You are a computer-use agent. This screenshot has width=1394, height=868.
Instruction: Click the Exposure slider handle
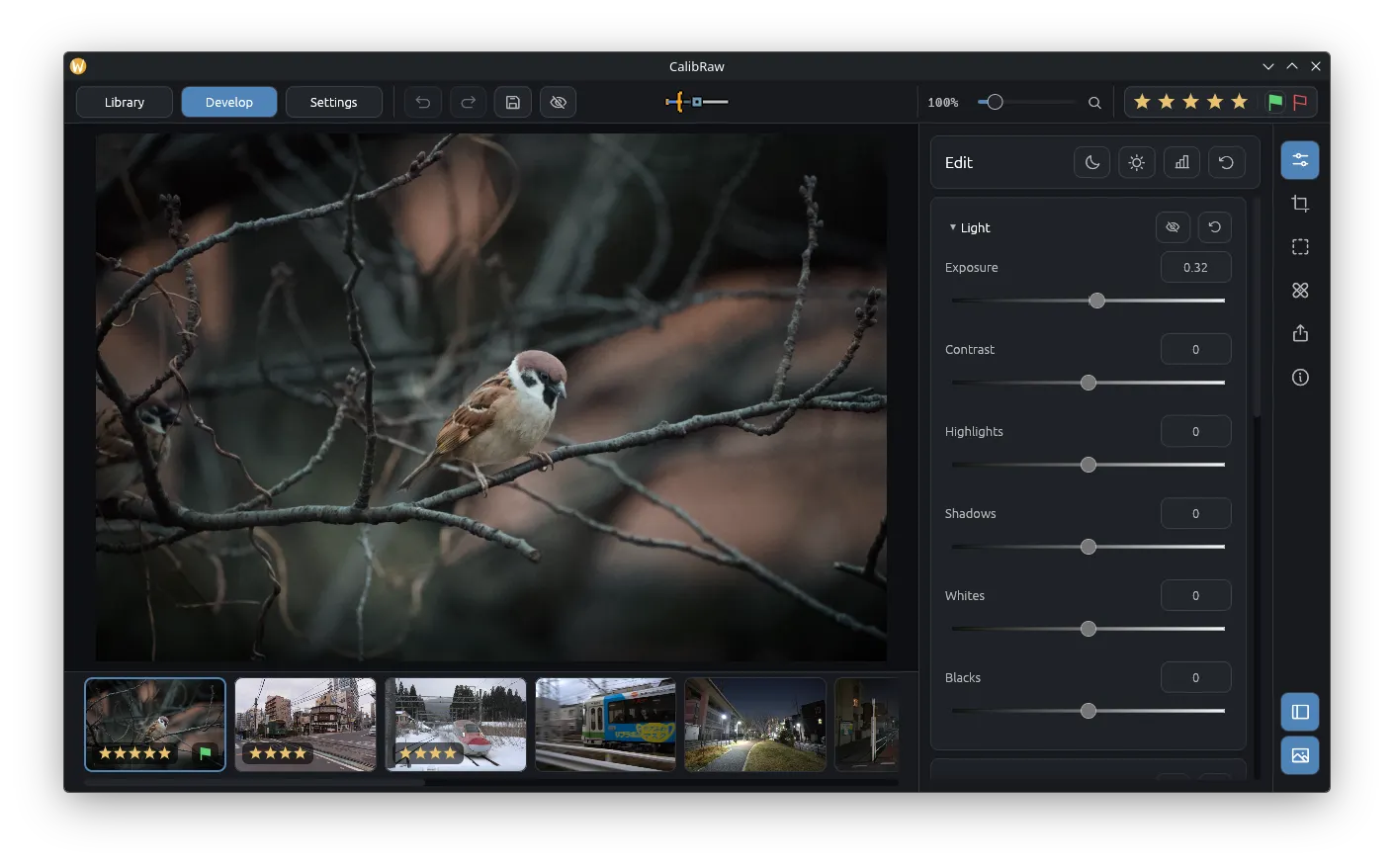tap(1096, 301)
